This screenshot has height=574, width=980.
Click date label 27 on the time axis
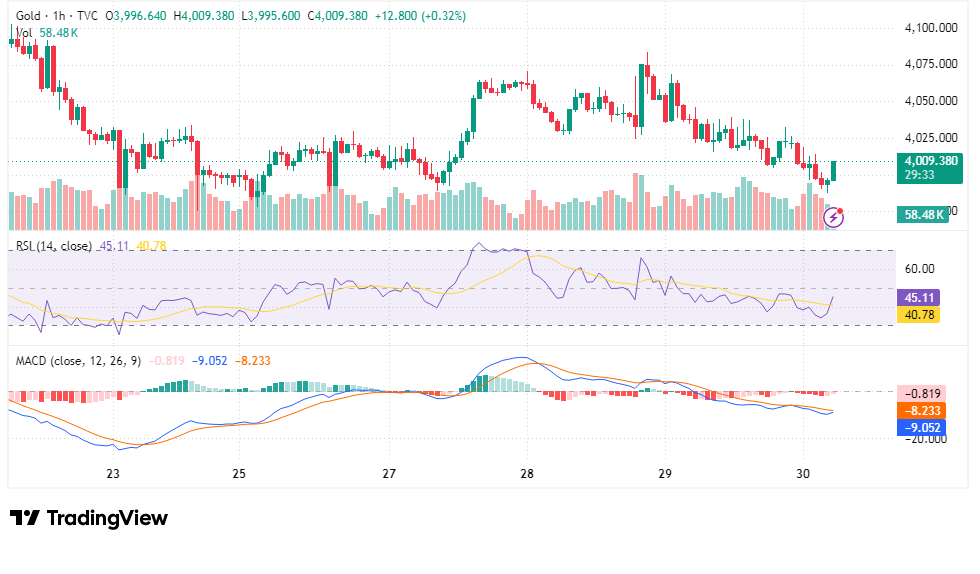389,473
